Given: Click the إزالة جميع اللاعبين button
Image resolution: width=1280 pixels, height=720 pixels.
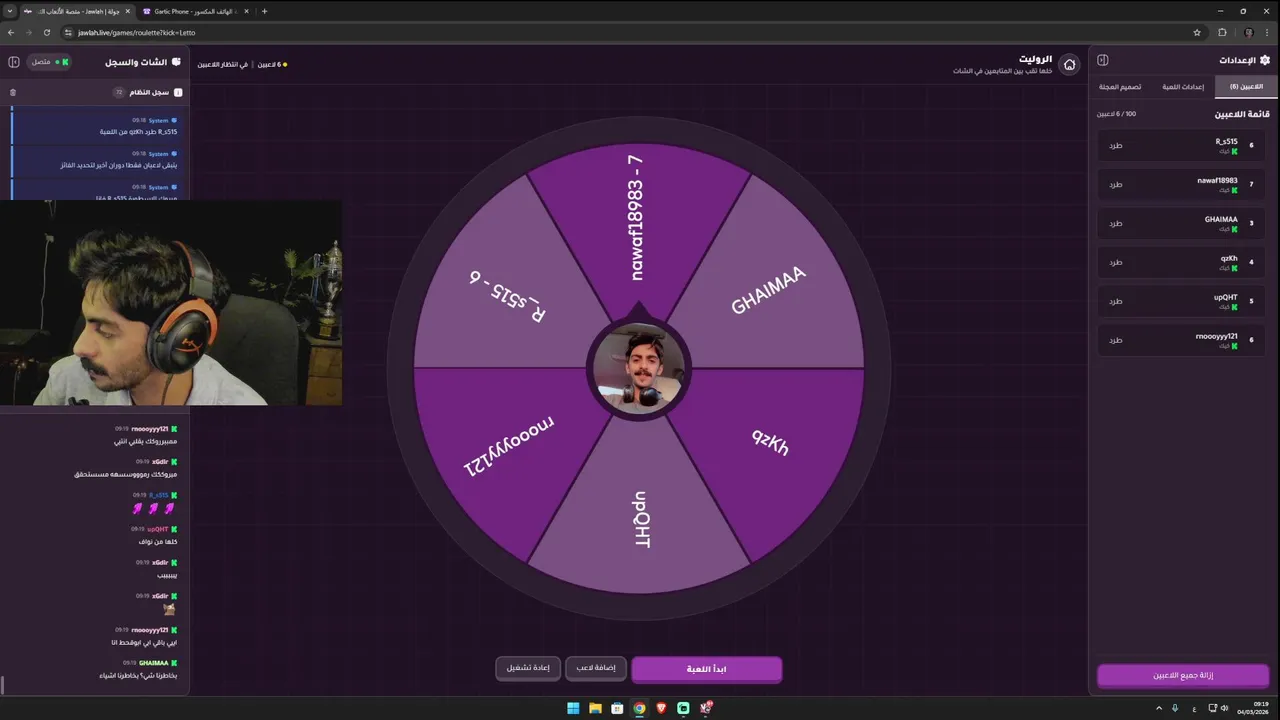Looking at the screenshot, I should 1183,676.
